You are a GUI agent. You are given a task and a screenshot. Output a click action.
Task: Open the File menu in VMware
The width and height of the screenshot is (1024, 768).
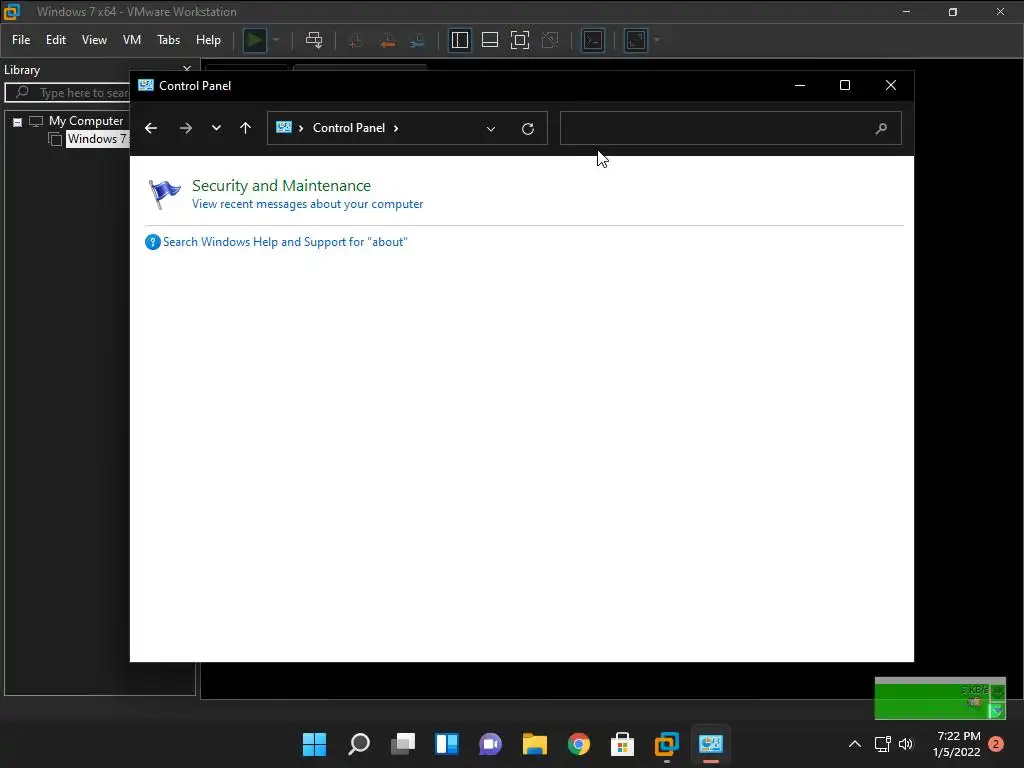tap(21, 40)
